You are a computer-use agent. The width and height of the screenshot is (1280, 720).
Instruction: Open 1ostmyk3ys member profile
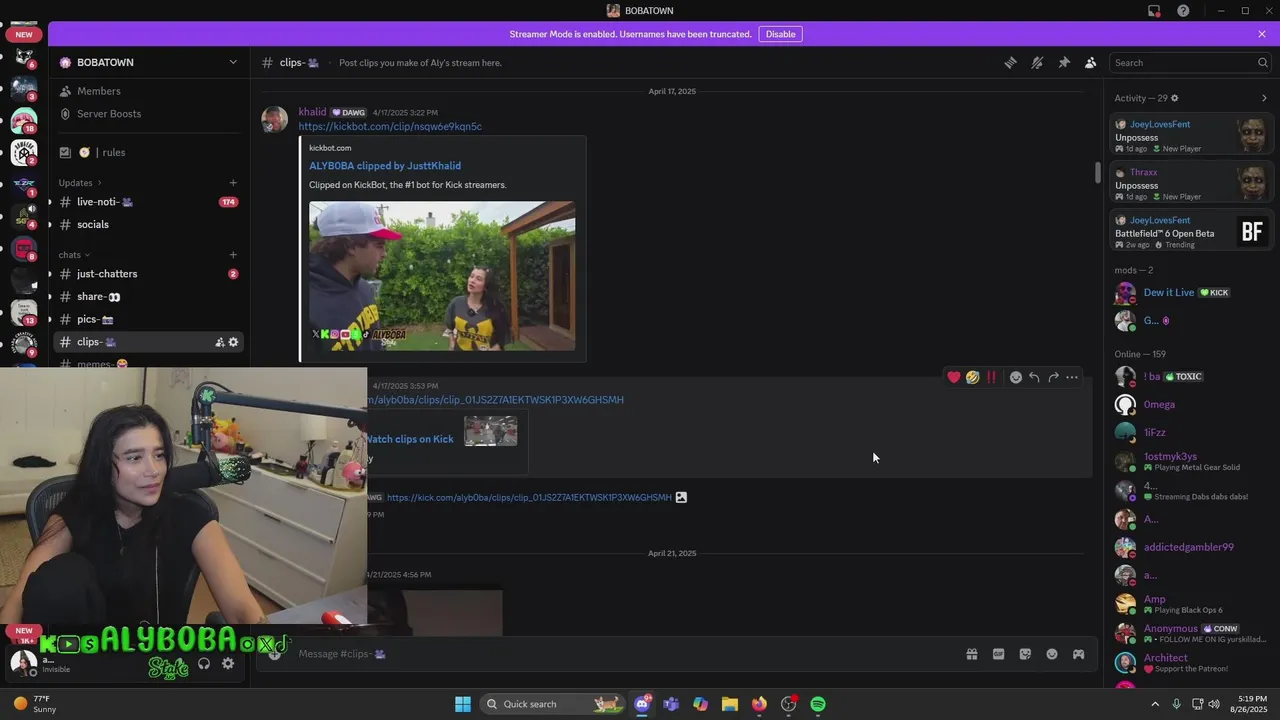[x=1191, y=461]
